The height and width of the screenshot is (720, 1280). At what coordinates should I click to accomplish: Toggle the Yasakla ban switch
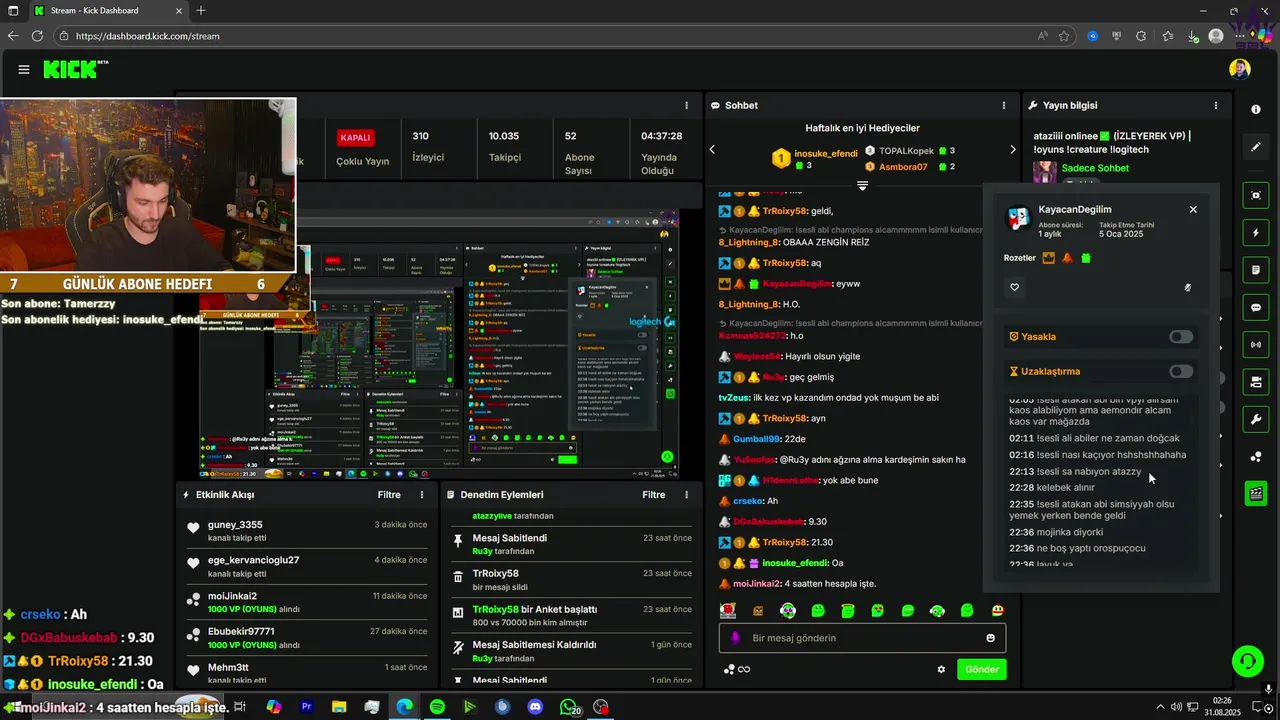(x=1181, y=337)
